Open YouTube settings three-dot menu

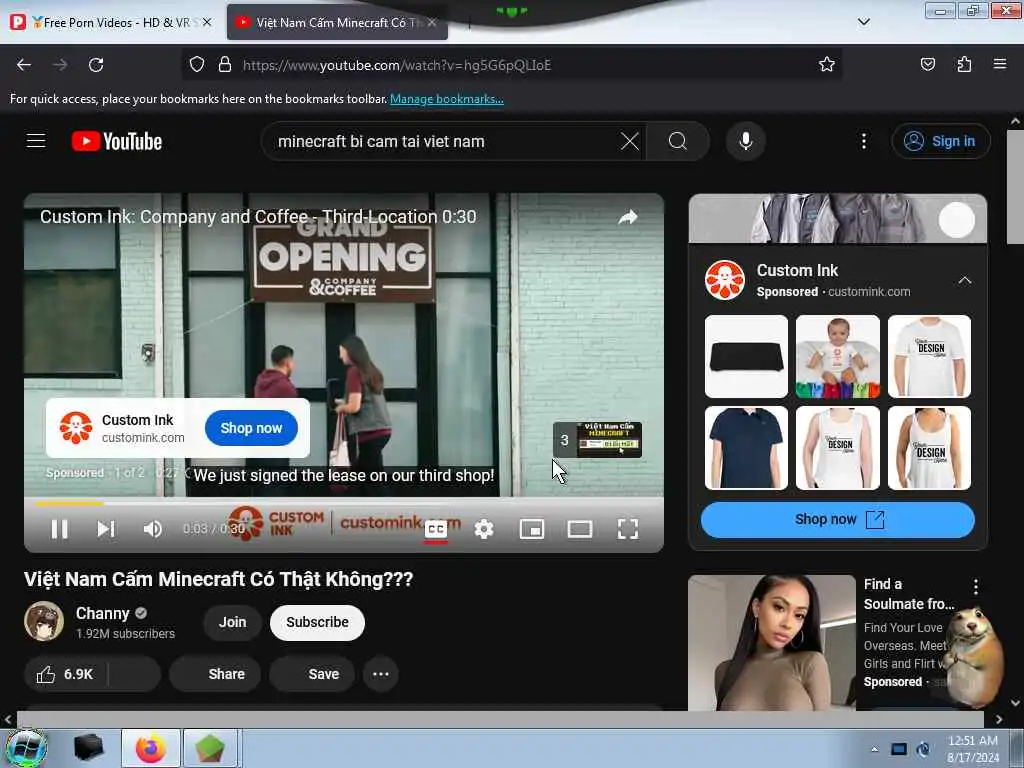[863, 141]
